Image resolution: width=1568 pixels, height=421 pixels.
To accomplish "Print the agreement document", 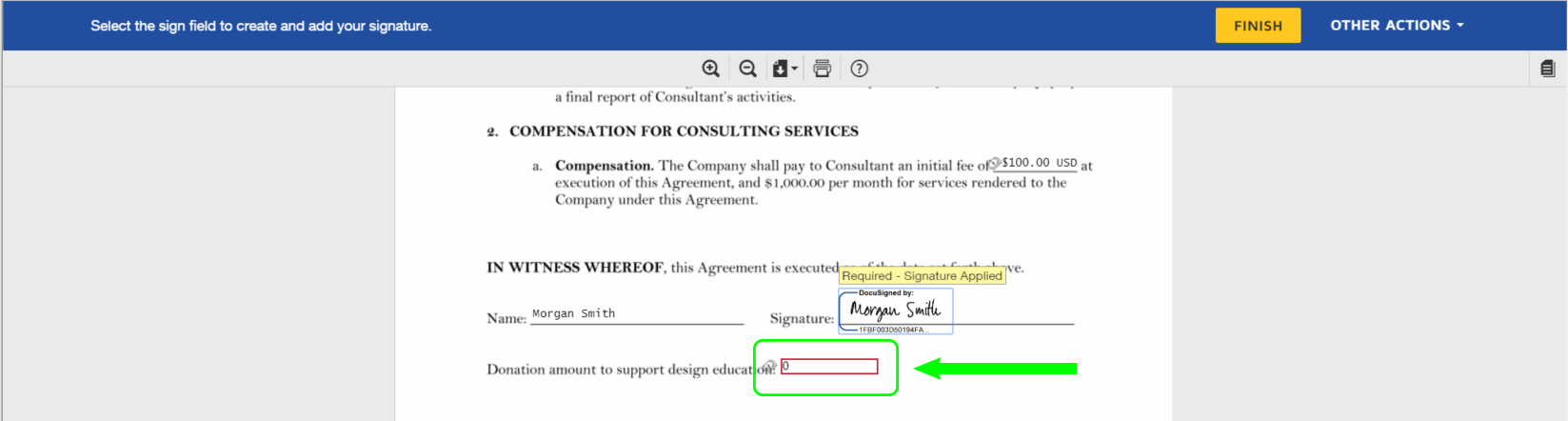I will [x=823, y=69].
